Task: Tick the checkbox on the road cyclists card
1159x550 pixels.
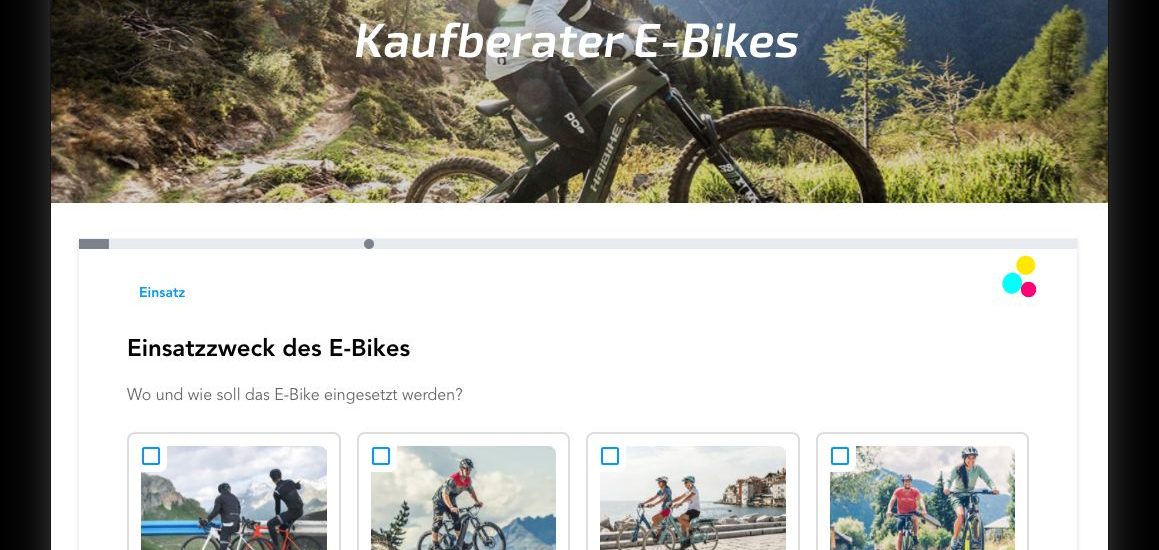Action: pyautogui.click(x=151, y=456)
